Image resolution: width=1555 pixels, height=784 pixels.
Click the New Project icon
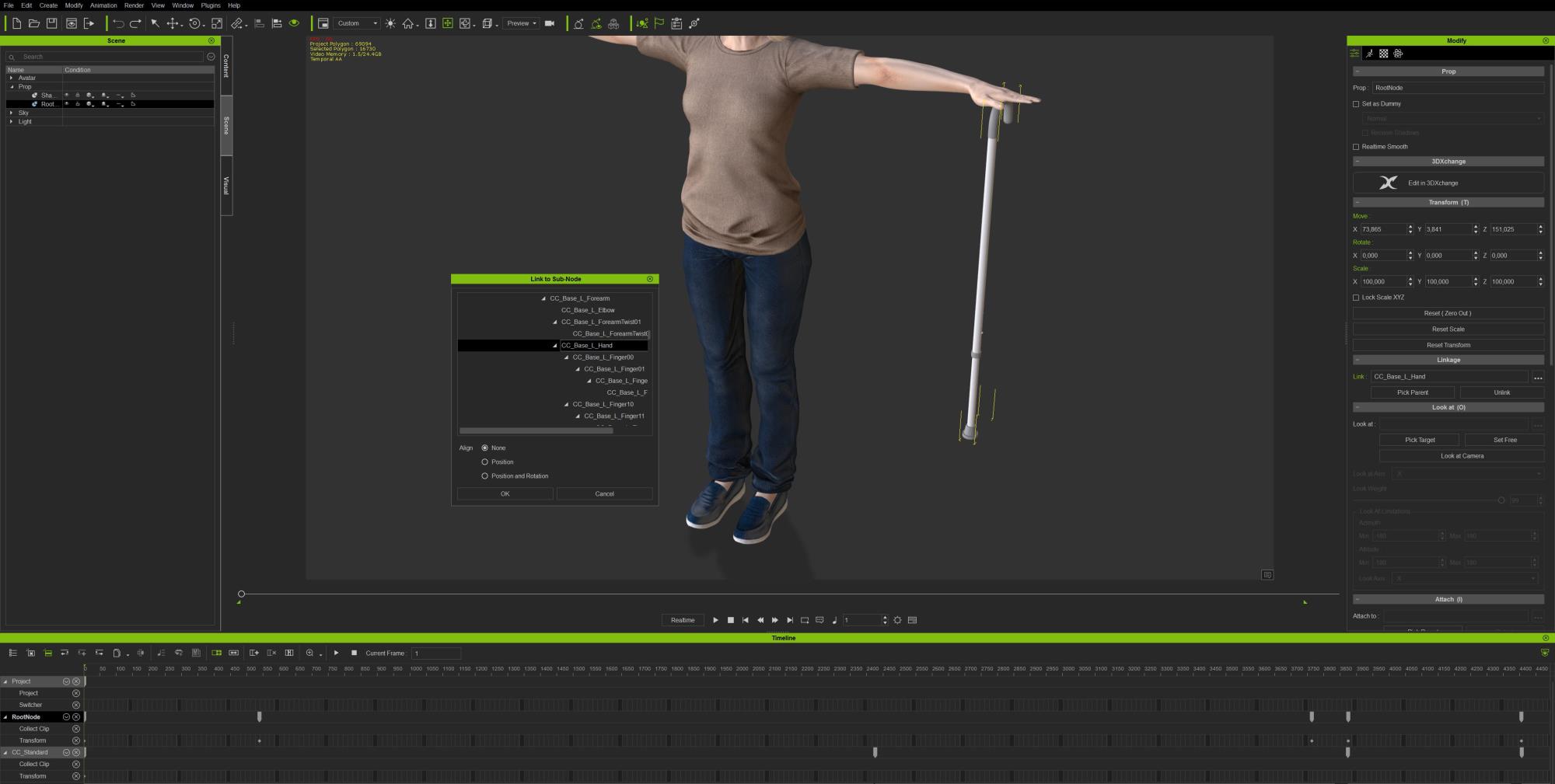point(16,23)
